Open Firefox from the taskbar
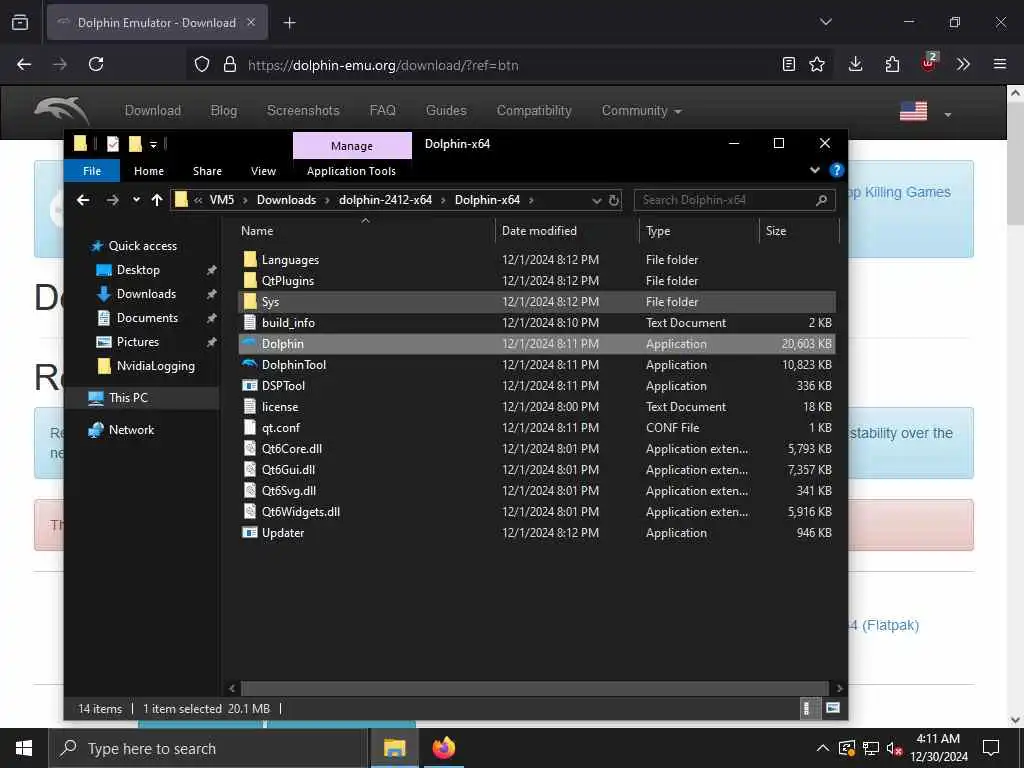Image resolution: width=1024 pixels, height=768 pixels. click(x=443, y=748)
